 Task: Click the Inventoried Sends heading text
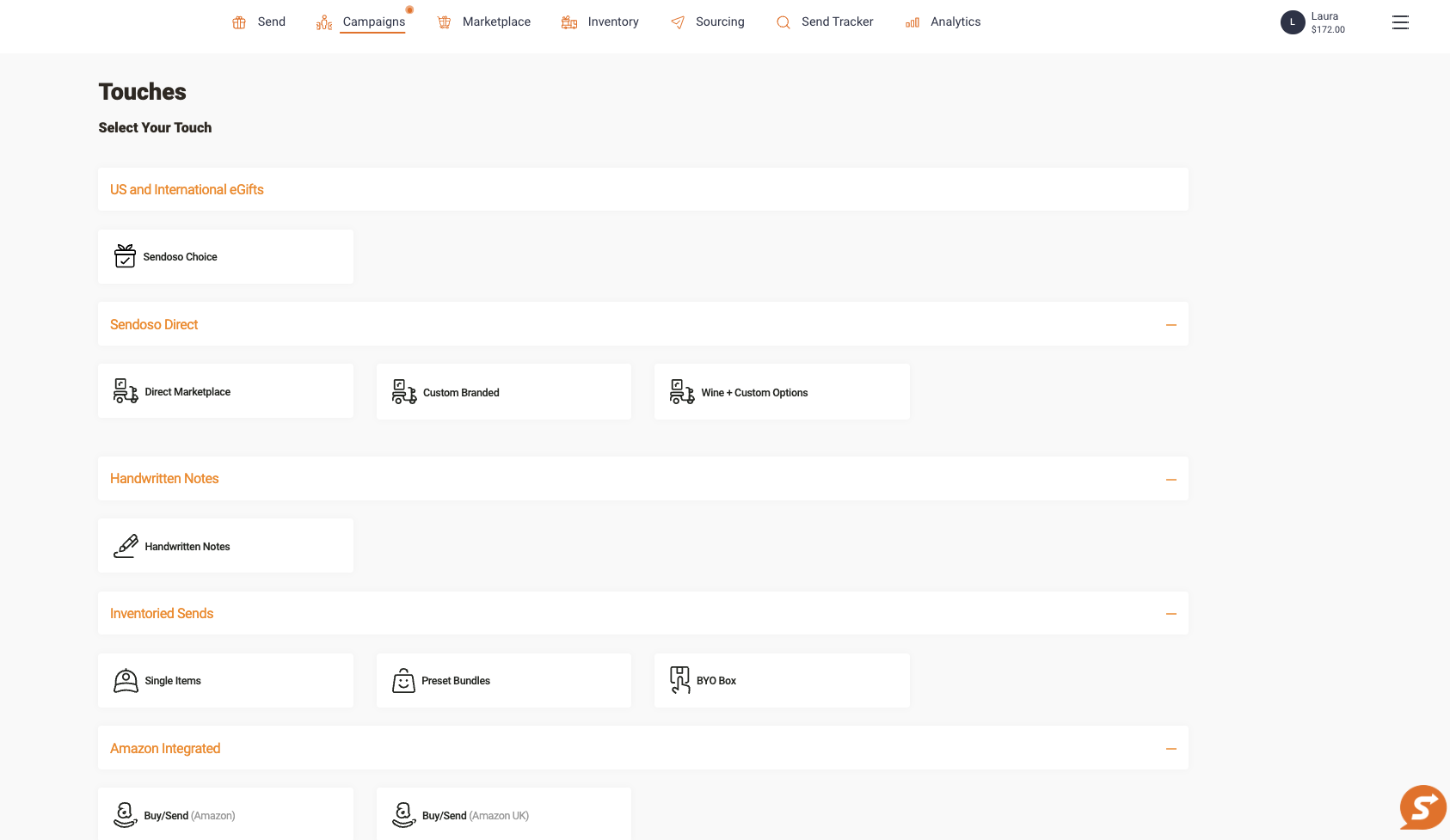(162, 613)
